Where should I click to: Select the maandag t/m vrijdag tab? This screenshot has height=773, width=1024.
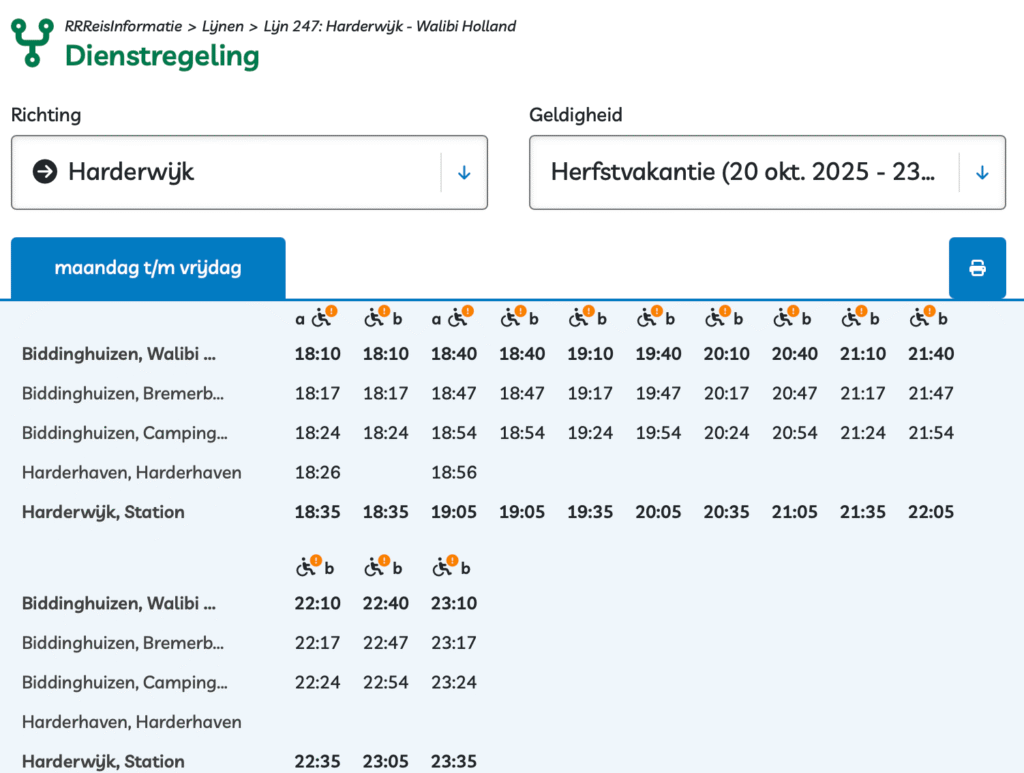click(x=148, y=268)
